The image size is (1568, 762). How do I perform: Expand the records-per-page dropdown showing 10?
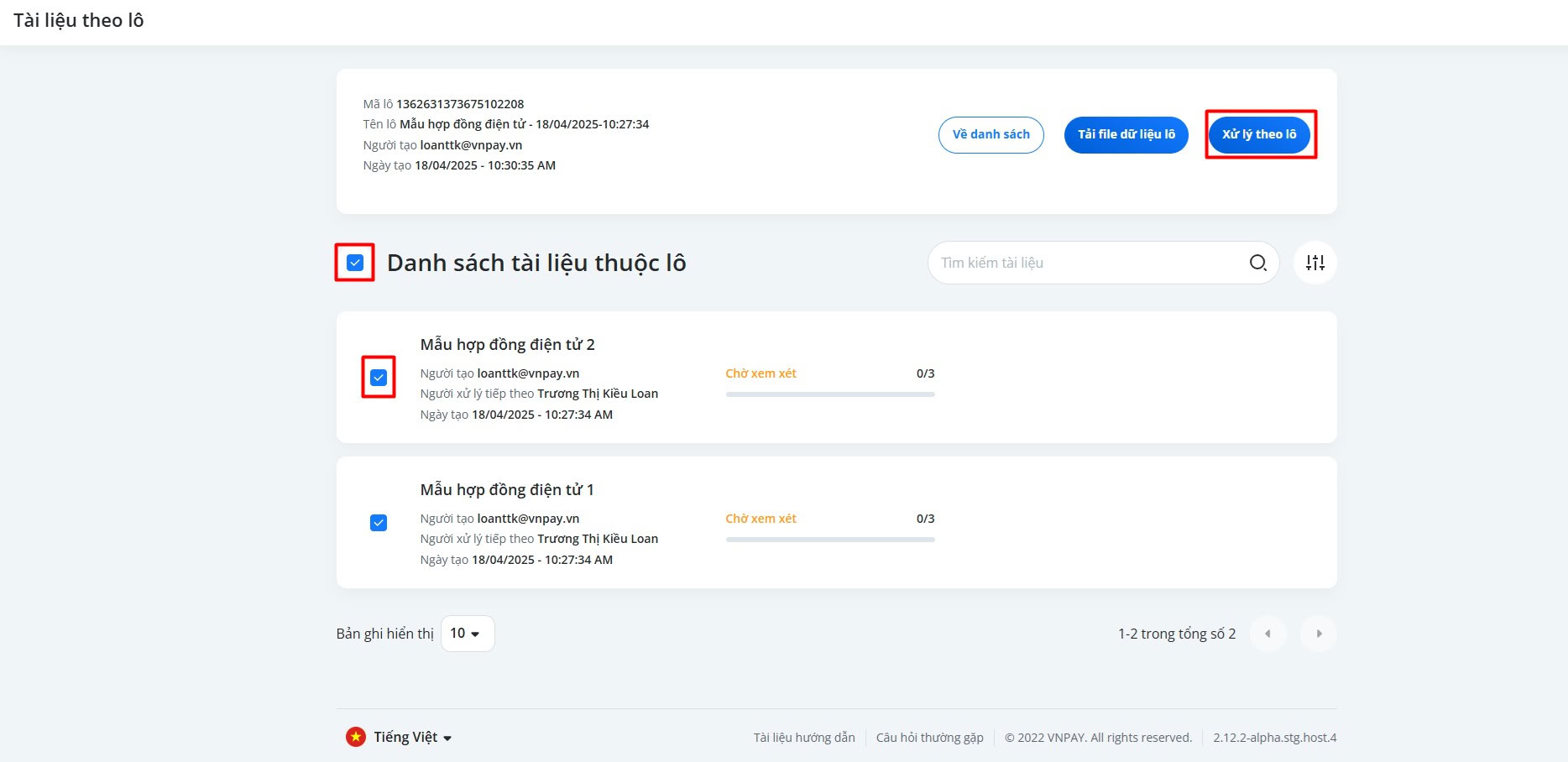(467, 634)
